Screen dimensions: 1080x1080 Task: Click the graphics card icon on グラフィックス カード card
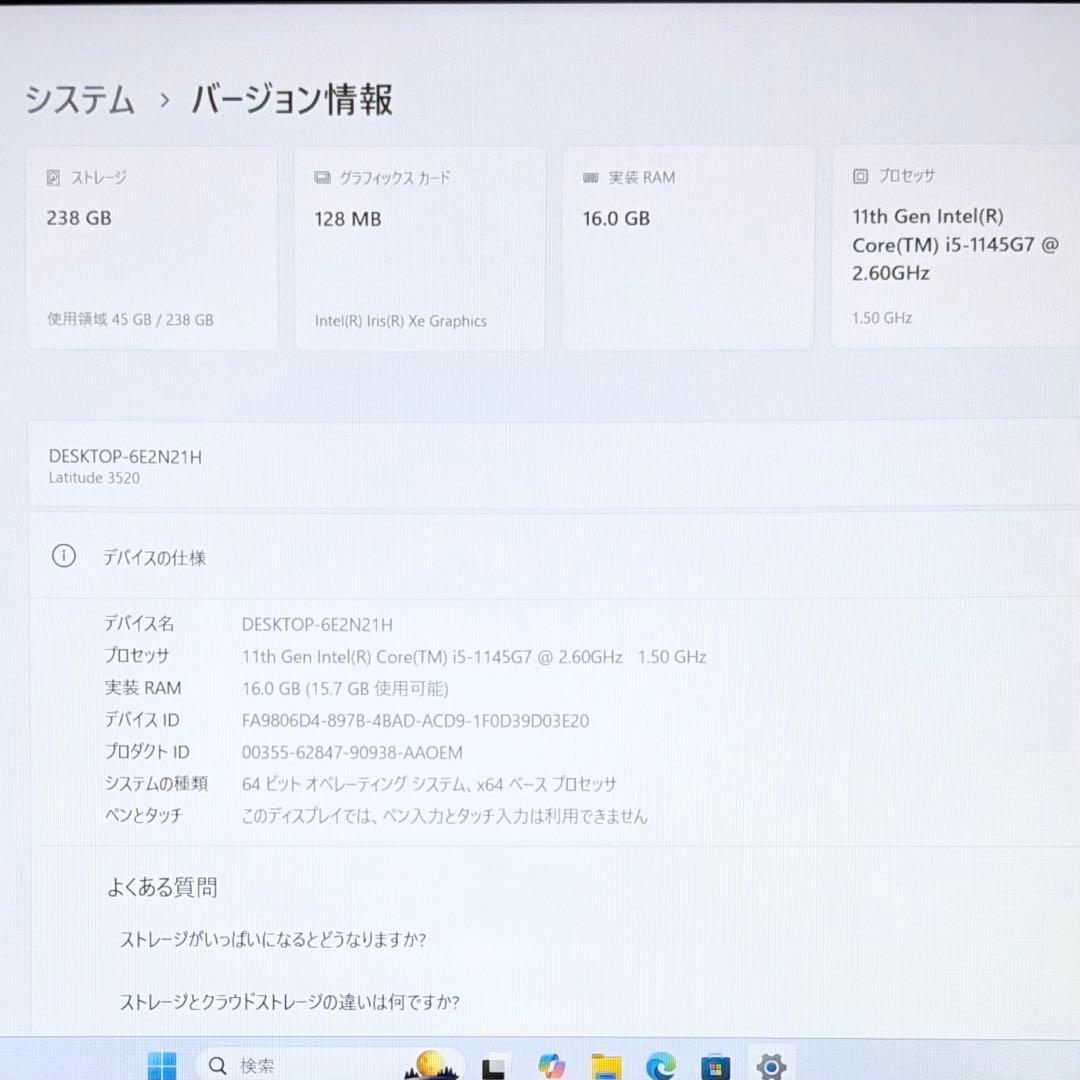click(x=322, y=177)
